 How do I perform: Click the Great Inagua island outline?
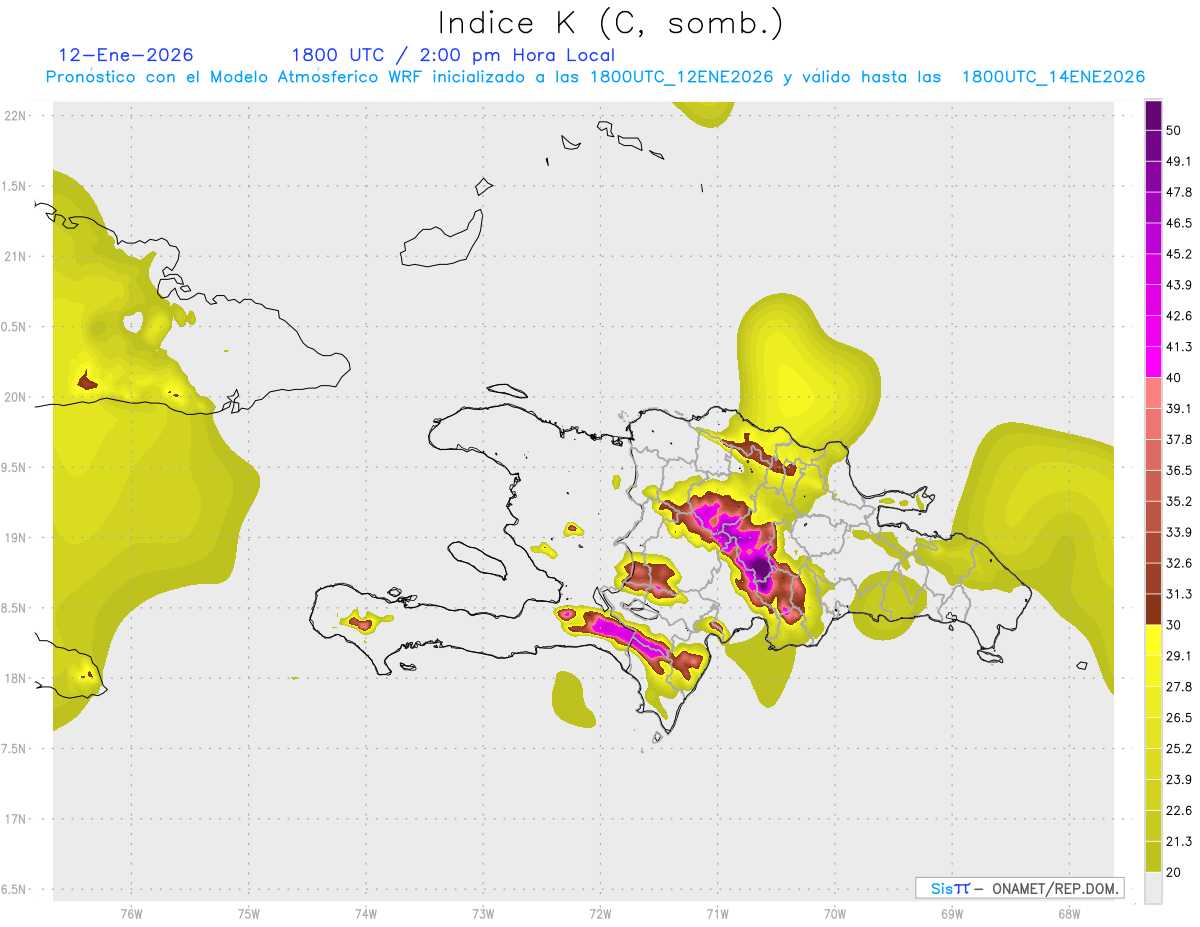click(442, 237)
